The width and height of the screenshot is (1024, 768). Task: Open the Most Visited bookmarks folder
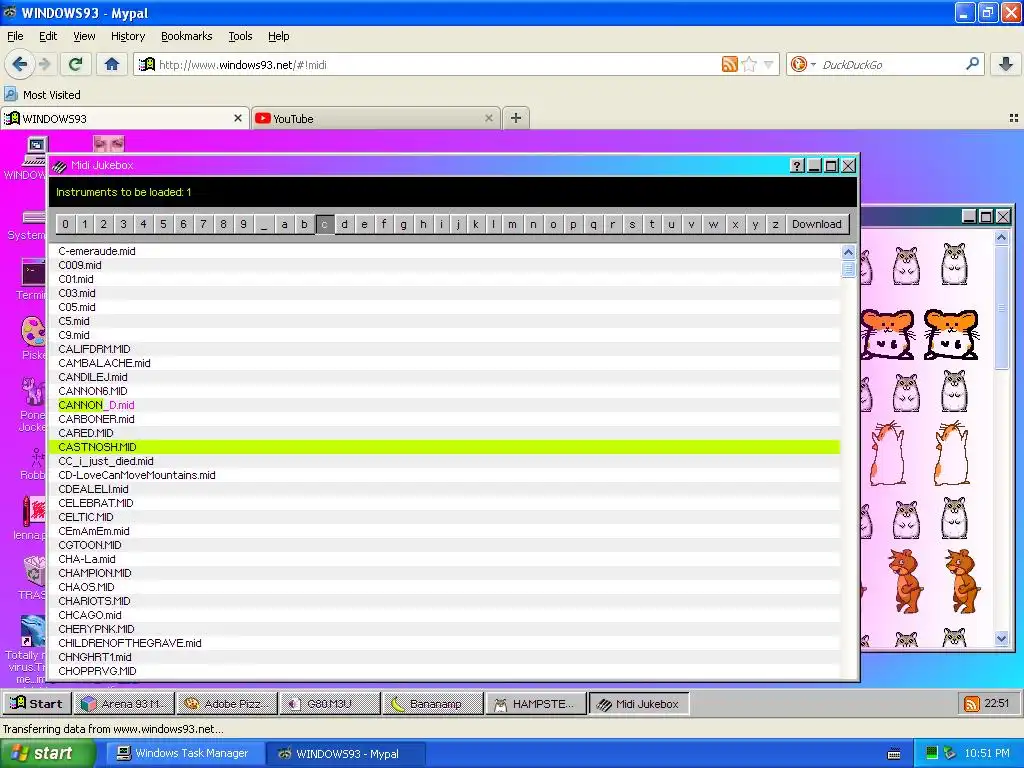pos(43,95)
